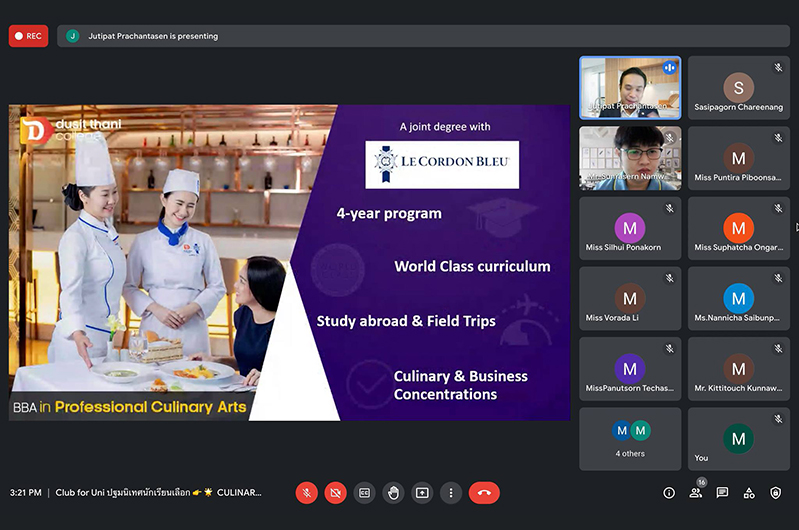Click the present now screen icon
The width and height of the screenshot is (799, 530).
point(422,493)
